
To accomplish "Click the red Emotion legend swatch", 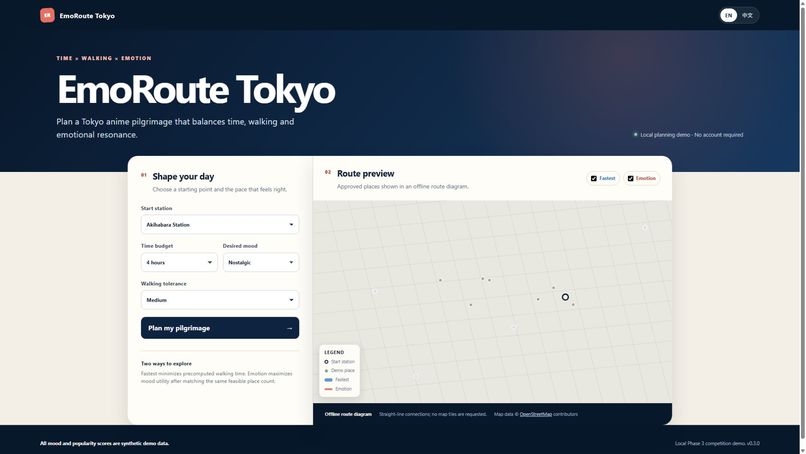I will click(x=328, y=389).
